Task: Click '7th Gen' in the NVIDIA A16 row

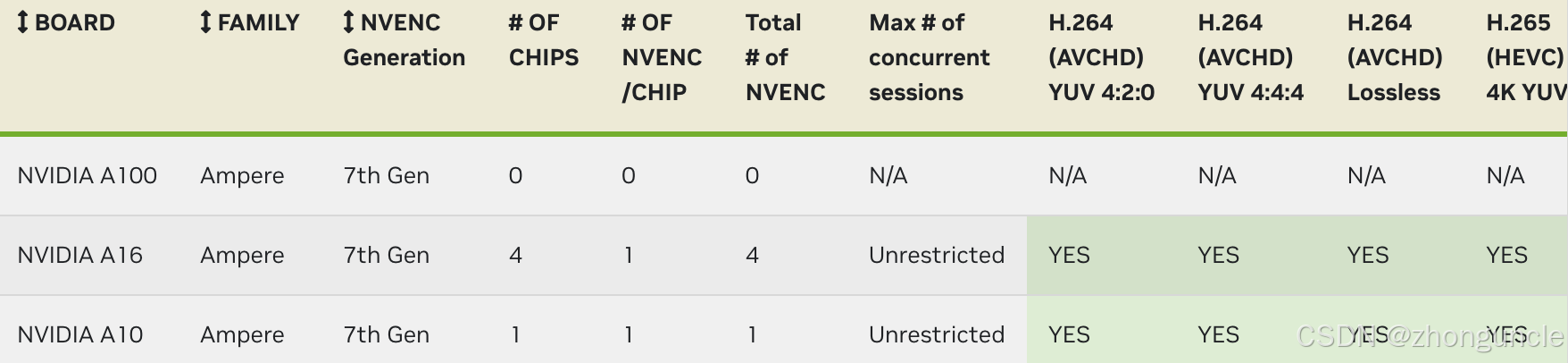Action: point(386,255)
